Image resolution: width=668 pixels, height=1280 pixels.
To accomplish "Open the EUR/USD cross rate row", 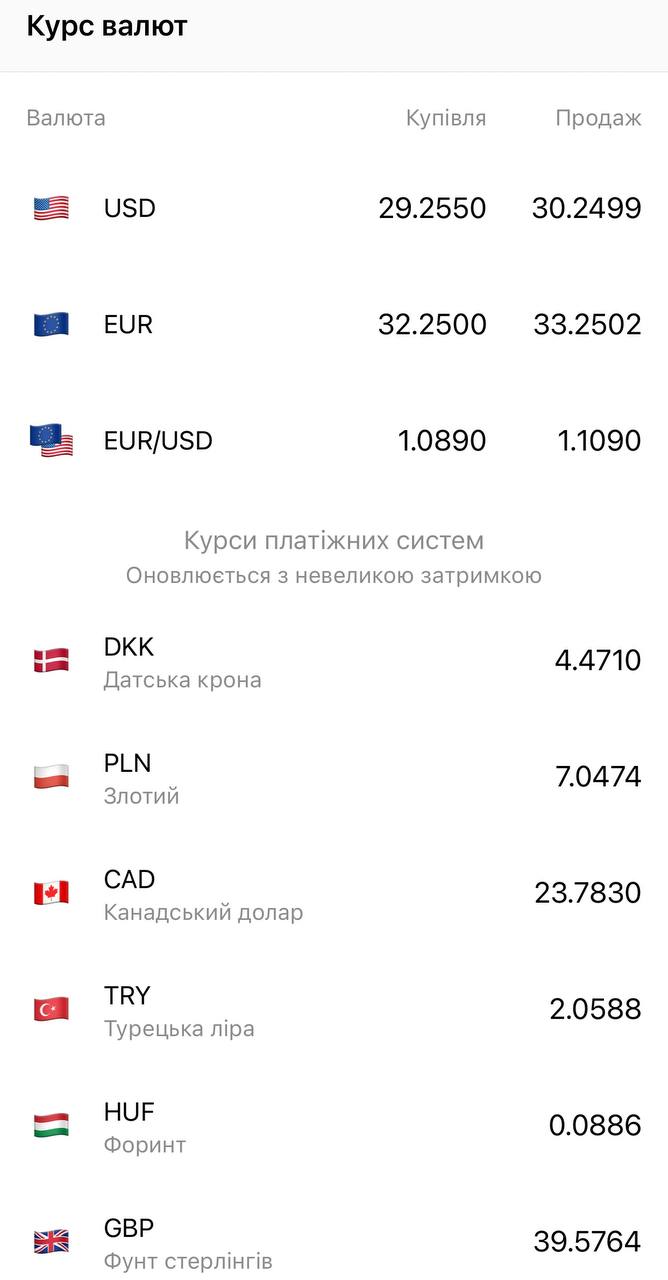I will [334, 440].
